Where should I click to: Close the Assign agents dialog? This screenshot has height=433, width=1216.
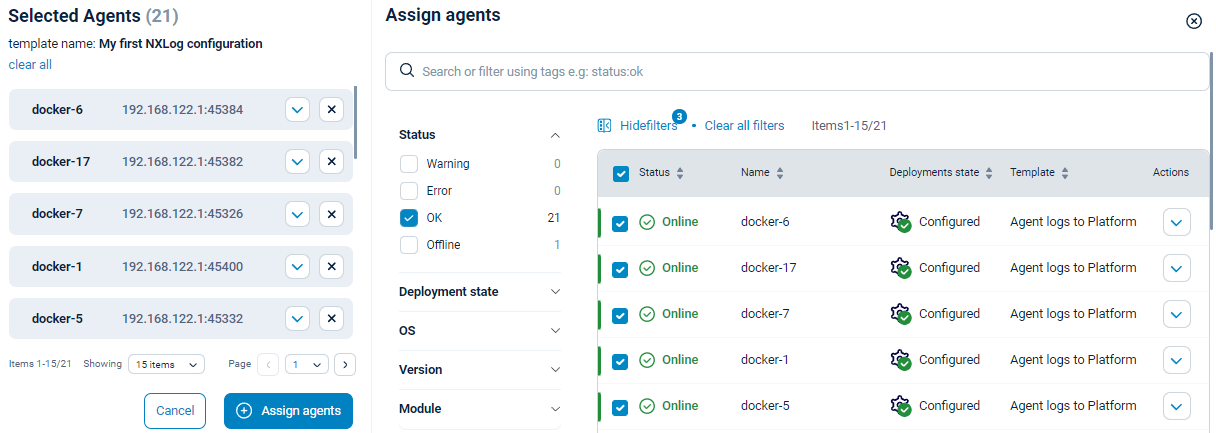point(1193,22)
